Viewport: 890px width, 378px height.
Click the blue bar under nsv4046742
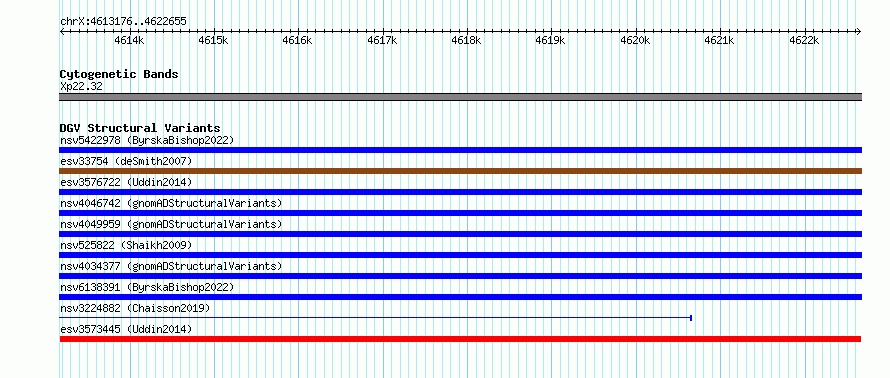coord(460,213)
